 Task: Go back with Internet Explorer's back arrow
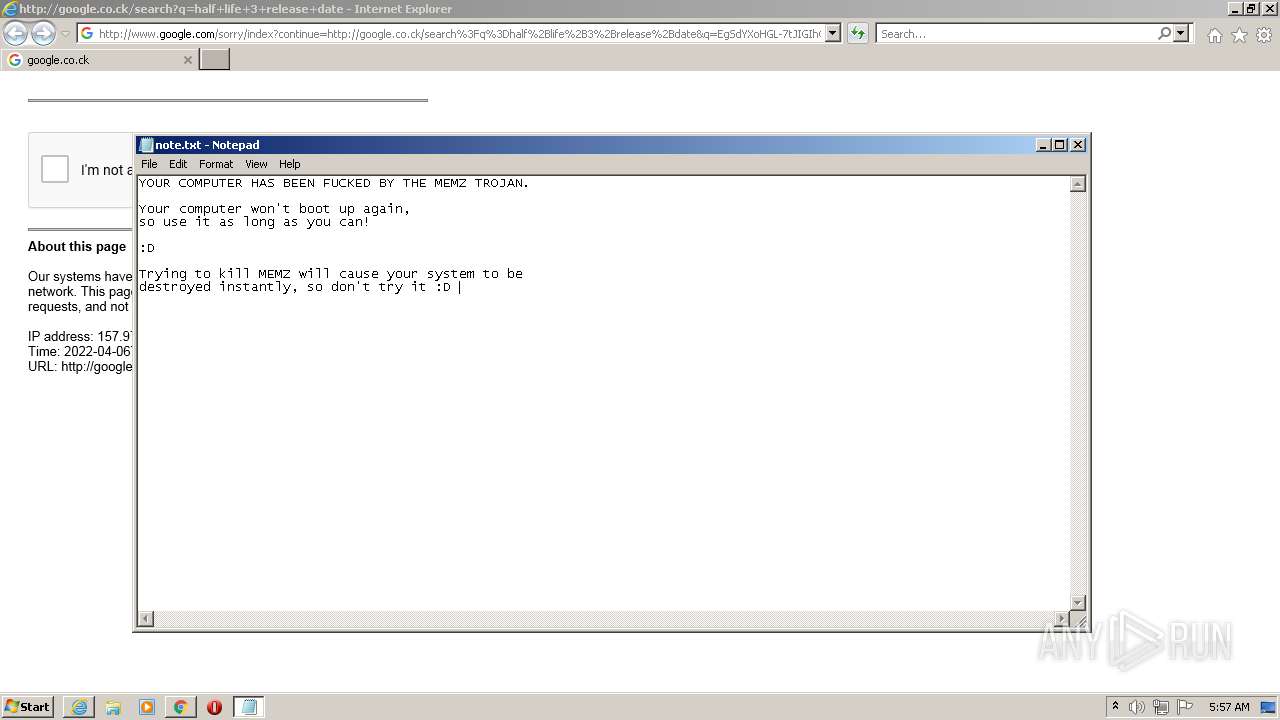tap(15, 34)
